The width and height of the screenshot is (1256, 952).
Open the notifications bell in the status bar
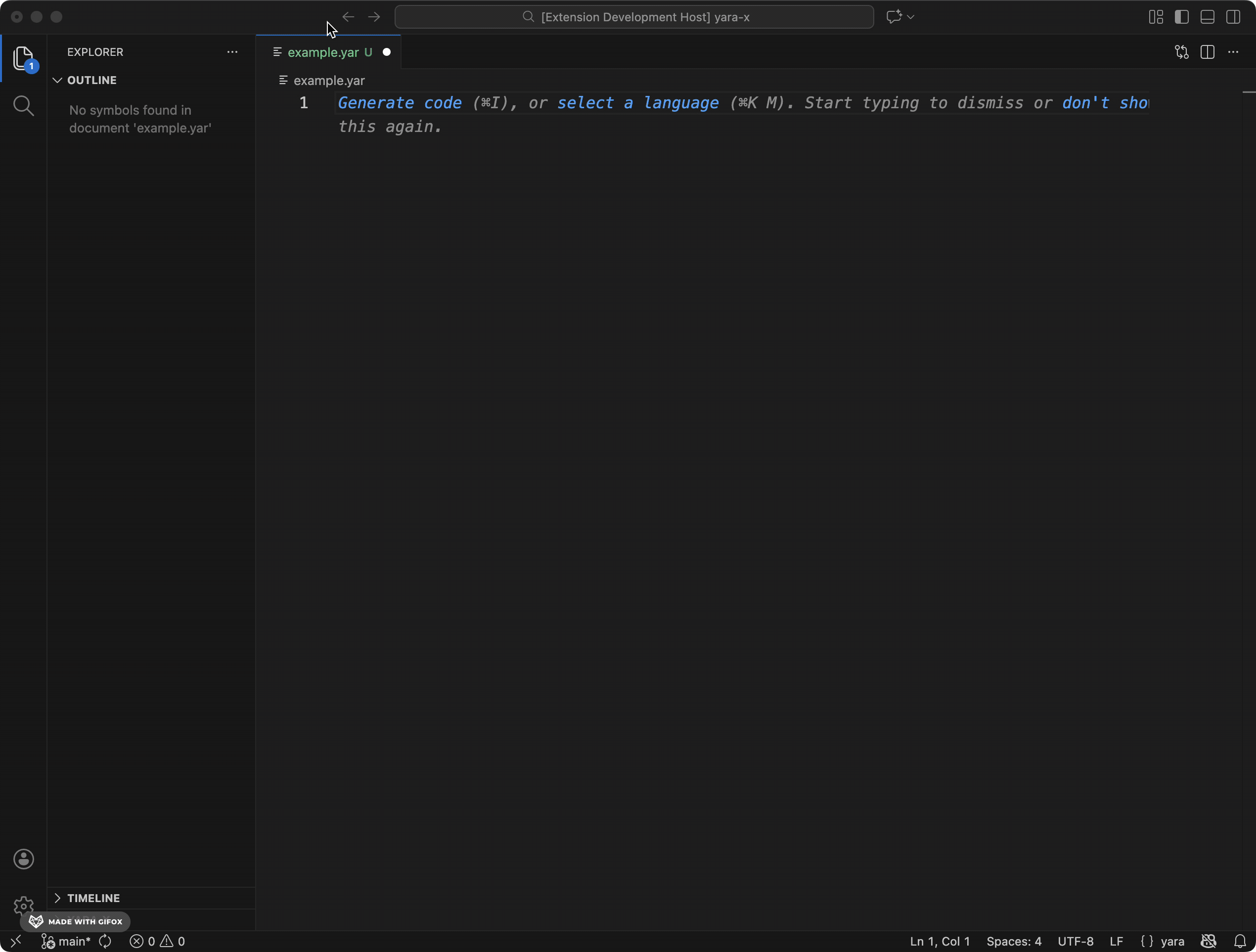coord(1241,941)
